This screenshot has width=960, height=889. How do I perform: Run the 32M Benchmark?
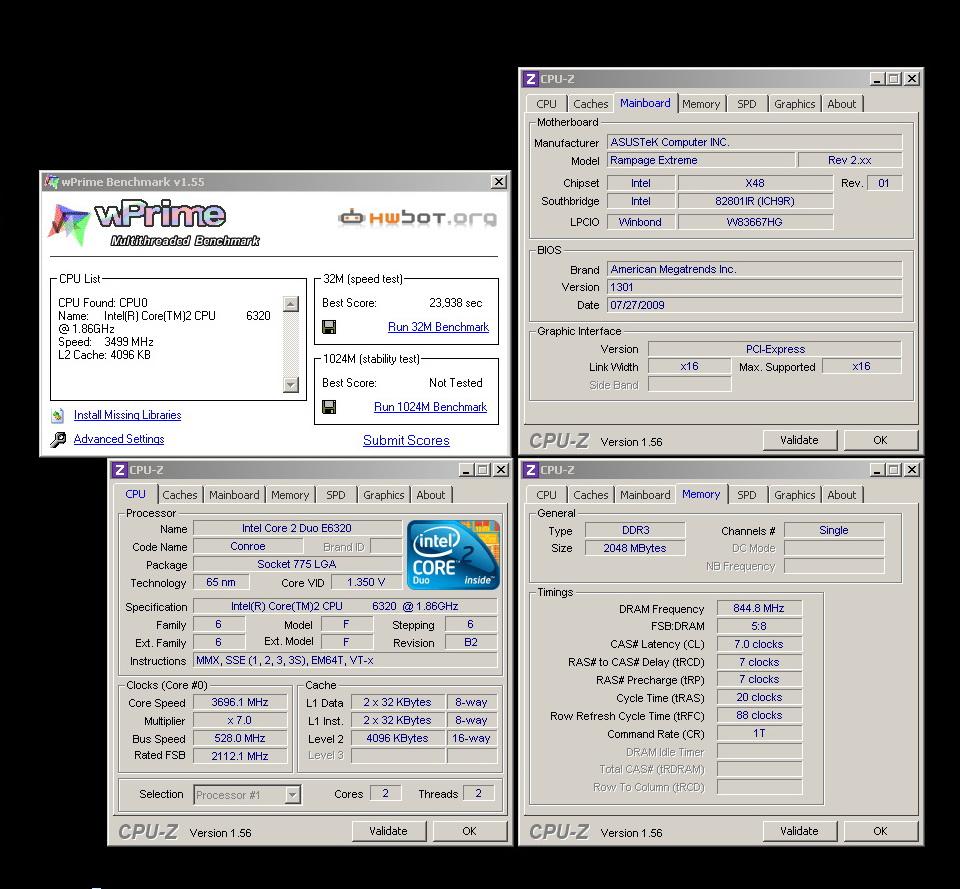[438, 327]
